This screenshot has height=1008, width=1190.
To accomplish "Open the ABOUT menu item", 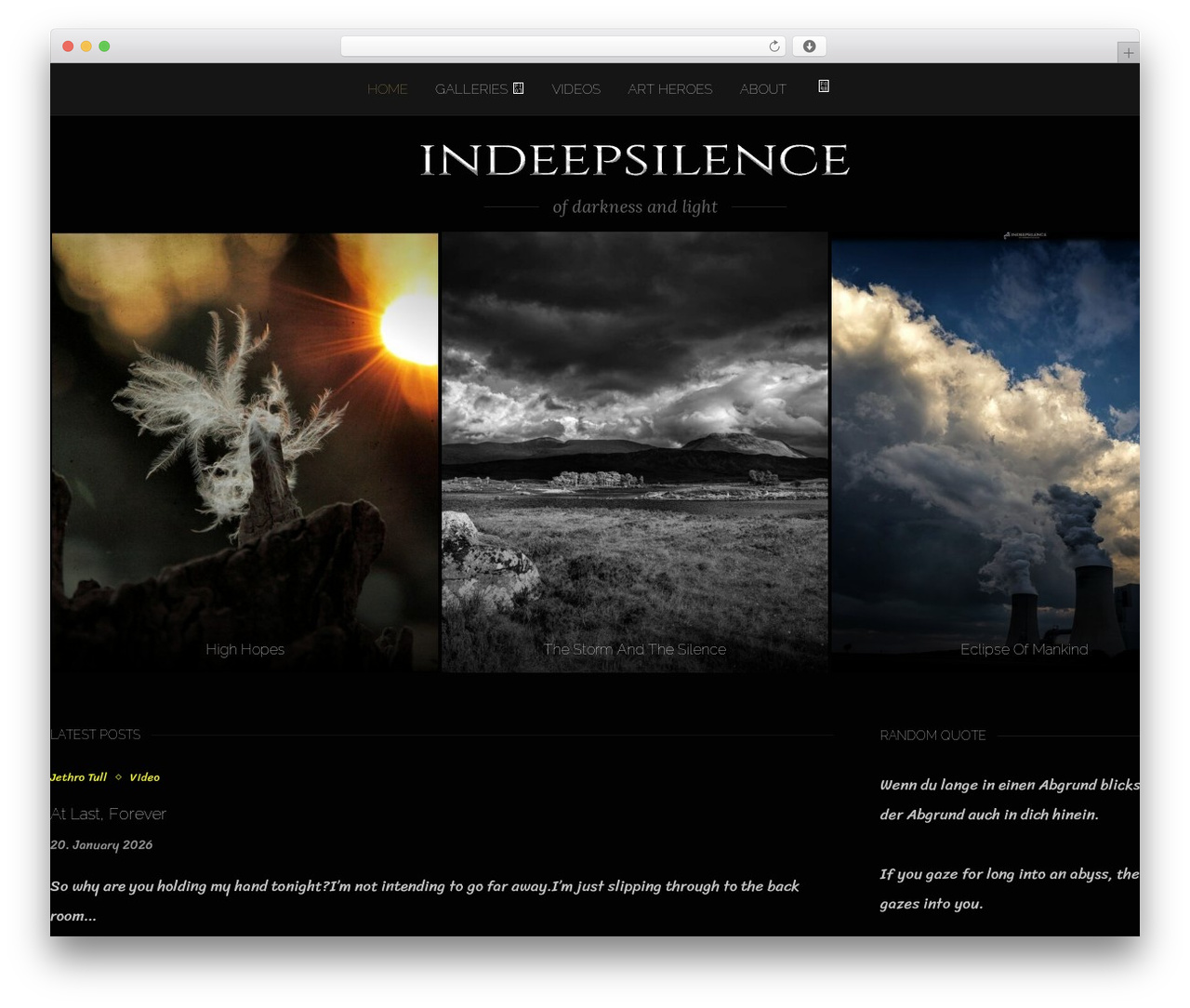I will [763, 89].
